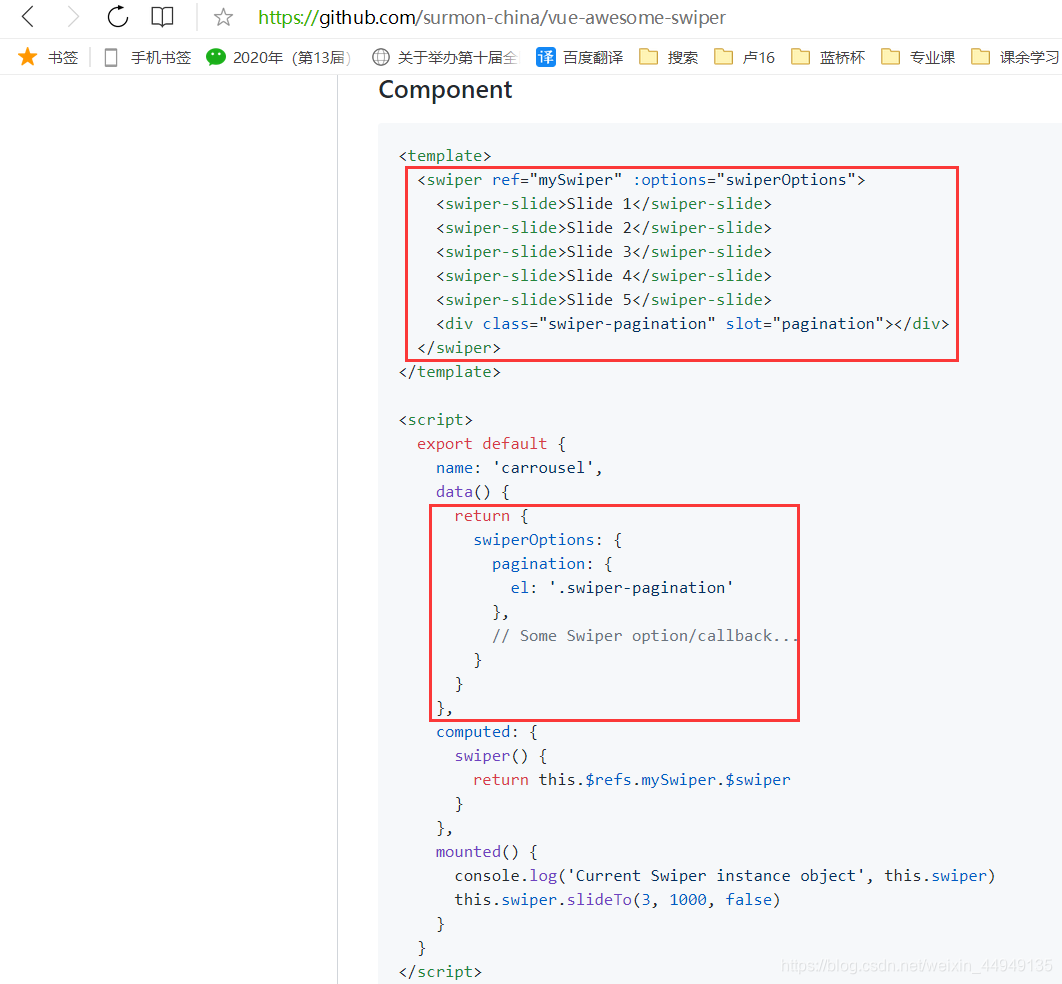Open 手机书签 mobile bookmarks

pos(148,58)
